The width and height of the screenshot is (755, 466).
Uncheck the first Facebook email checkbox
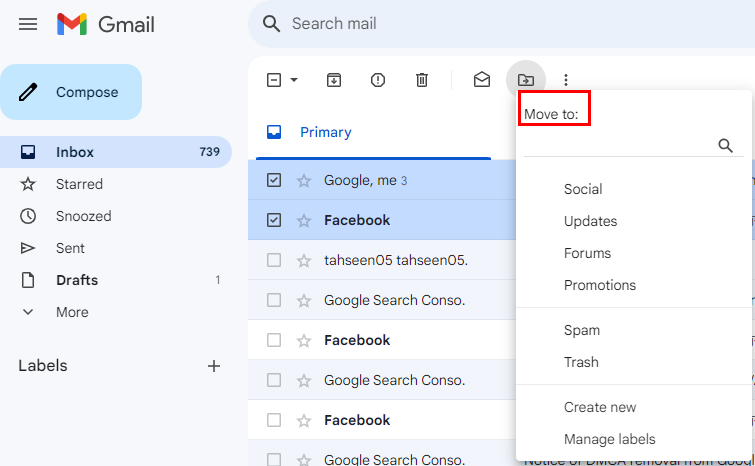pyautogui.click(x=274, y=220)
